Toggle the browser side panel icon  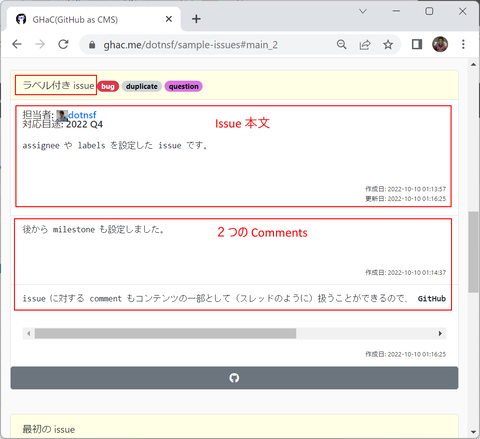pyautogui.click(x=417, y=44)
